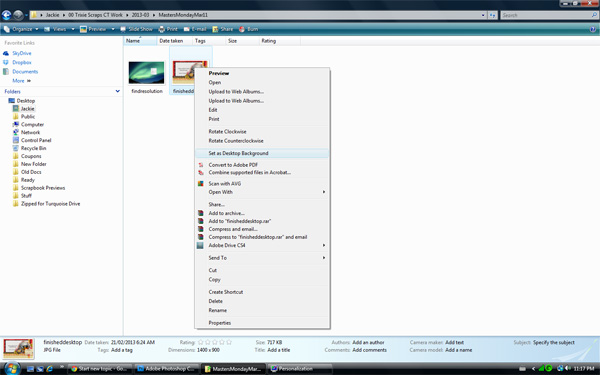Choose Rename from context menu

262,310
